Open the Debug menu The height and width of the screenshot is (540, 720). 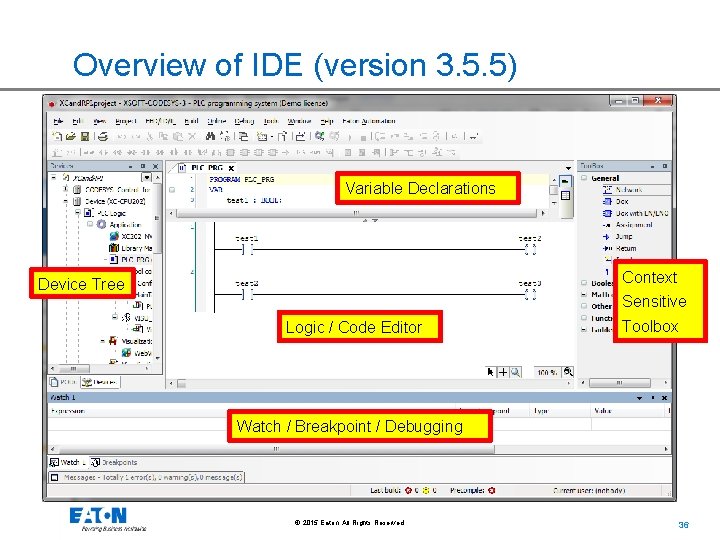click(244, 121)
